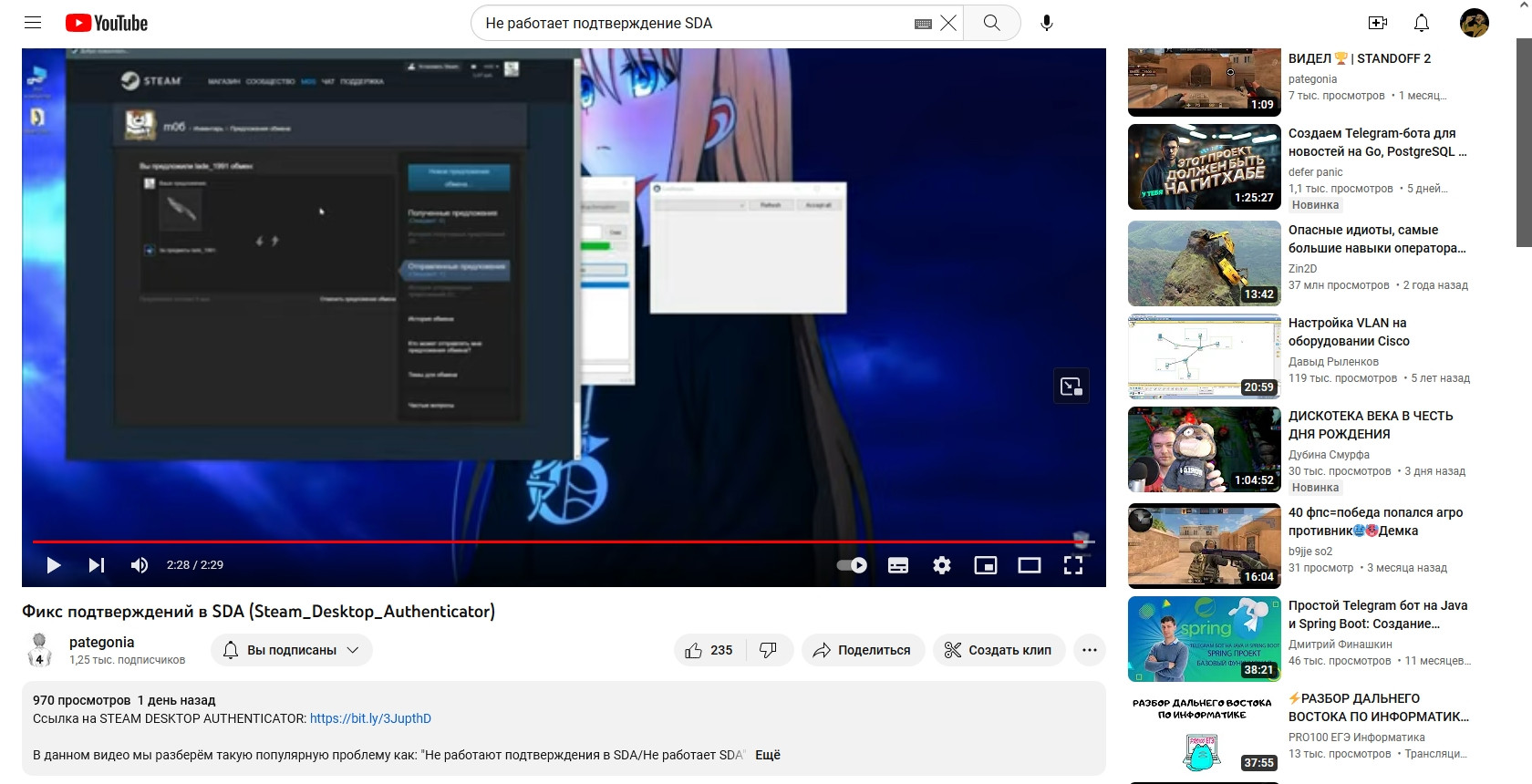Click the page vertical scrollbar
Screen dimensions: 1532x784
[x=1524, y=141]
